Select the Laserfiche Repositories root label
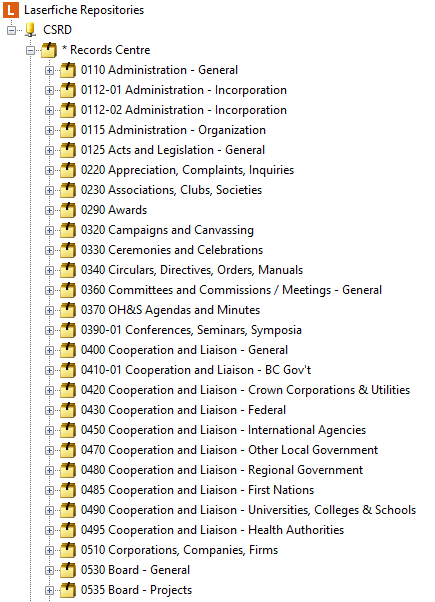 point(84,10)
